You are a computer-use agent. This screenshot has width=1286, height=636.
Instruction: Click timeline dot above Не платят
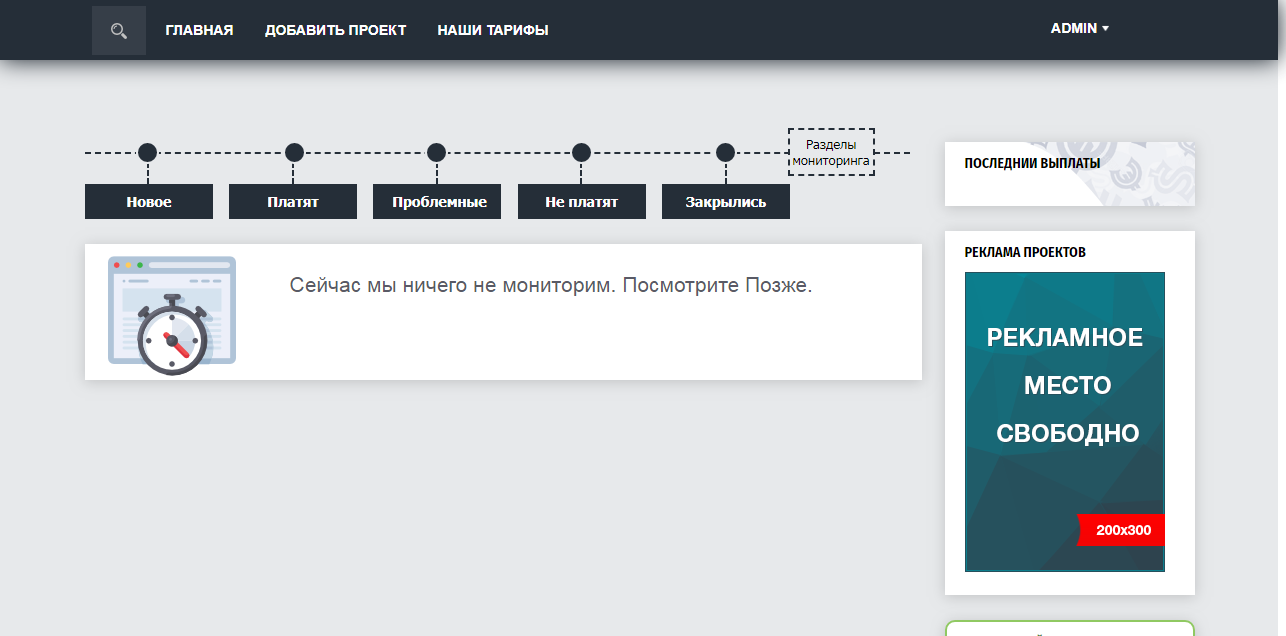pos(581,153)
